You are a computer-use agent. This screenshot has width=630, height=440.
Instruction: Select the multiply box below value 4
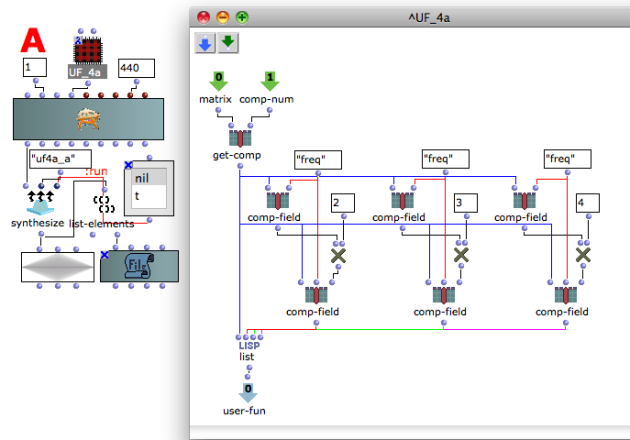583,255
